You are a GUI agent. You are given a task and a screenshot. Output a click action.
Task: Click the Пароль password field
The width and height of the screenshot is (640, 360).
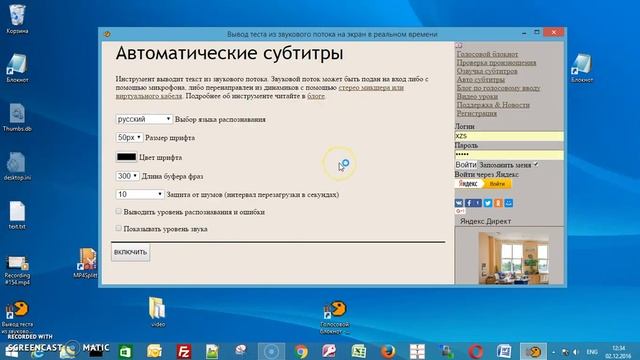click(509, 154)
